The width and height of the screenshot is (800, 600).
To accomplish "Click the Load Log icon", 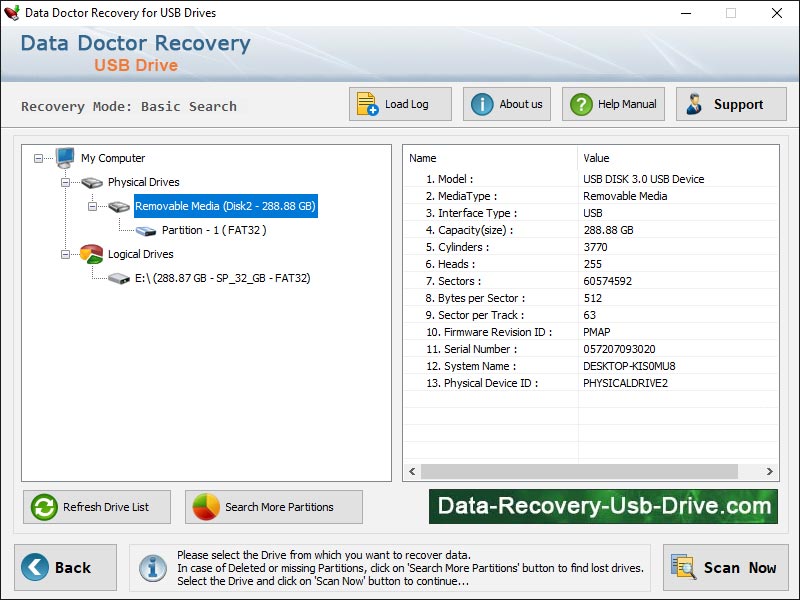I will [x=365, y=103].
